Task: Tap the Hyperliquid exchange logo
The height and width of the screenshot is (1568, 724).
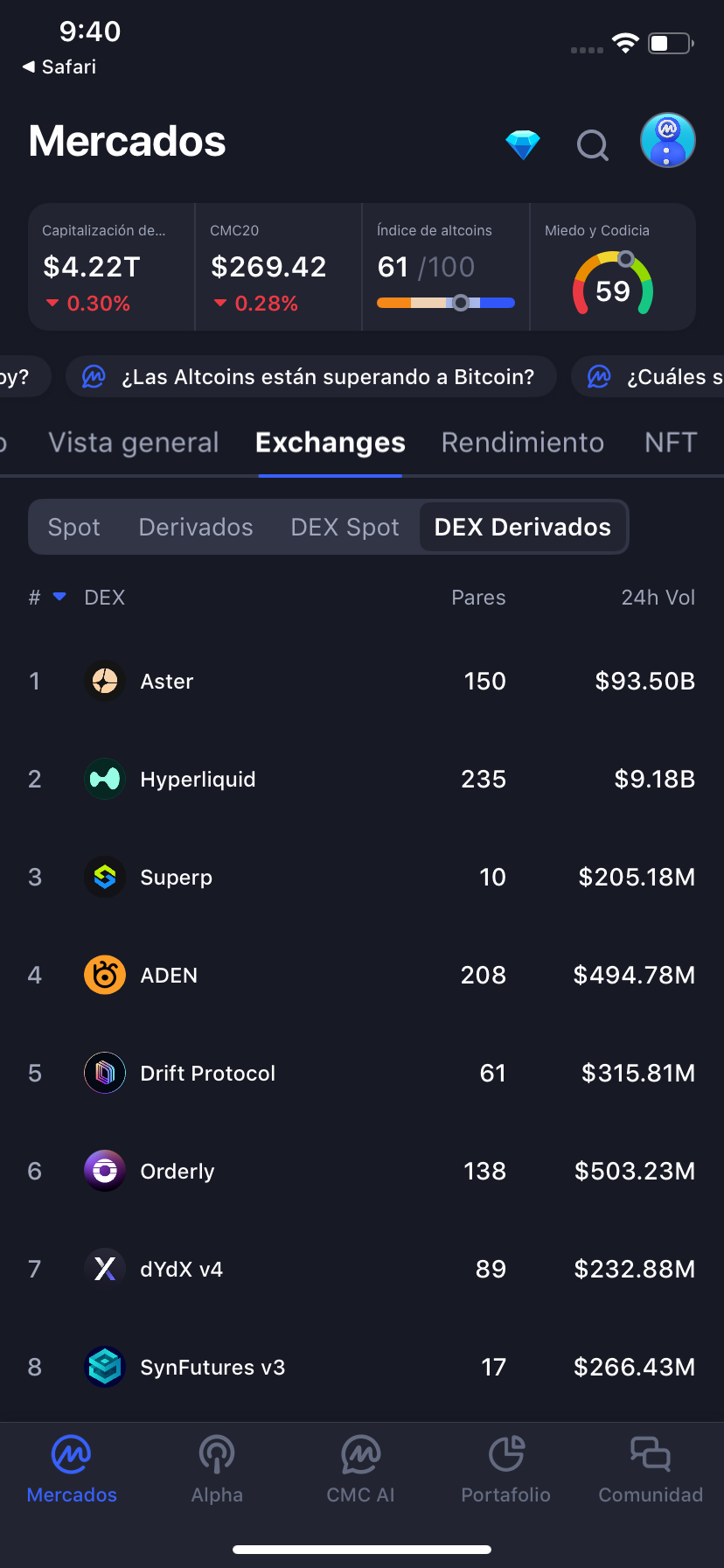Action: (105, 780)
